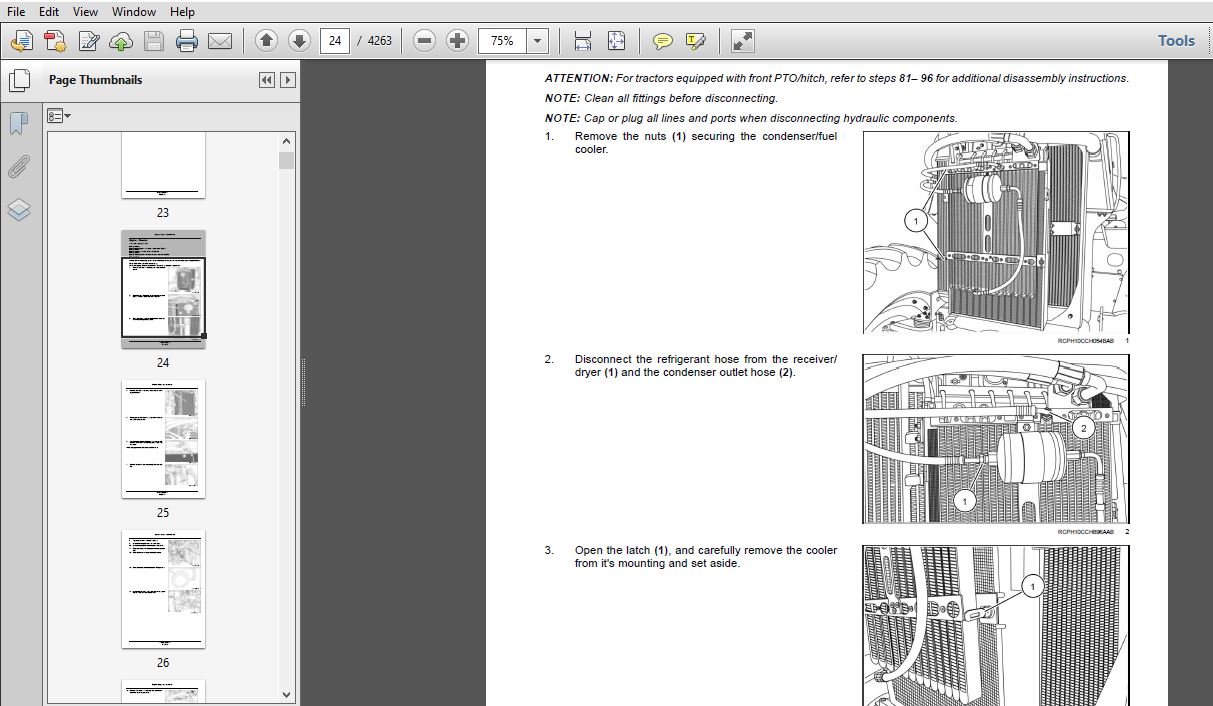Viewport: 1213px width, 706px height.
Task: Open the Bookmarks panel icon
Action: coord(19,124)
